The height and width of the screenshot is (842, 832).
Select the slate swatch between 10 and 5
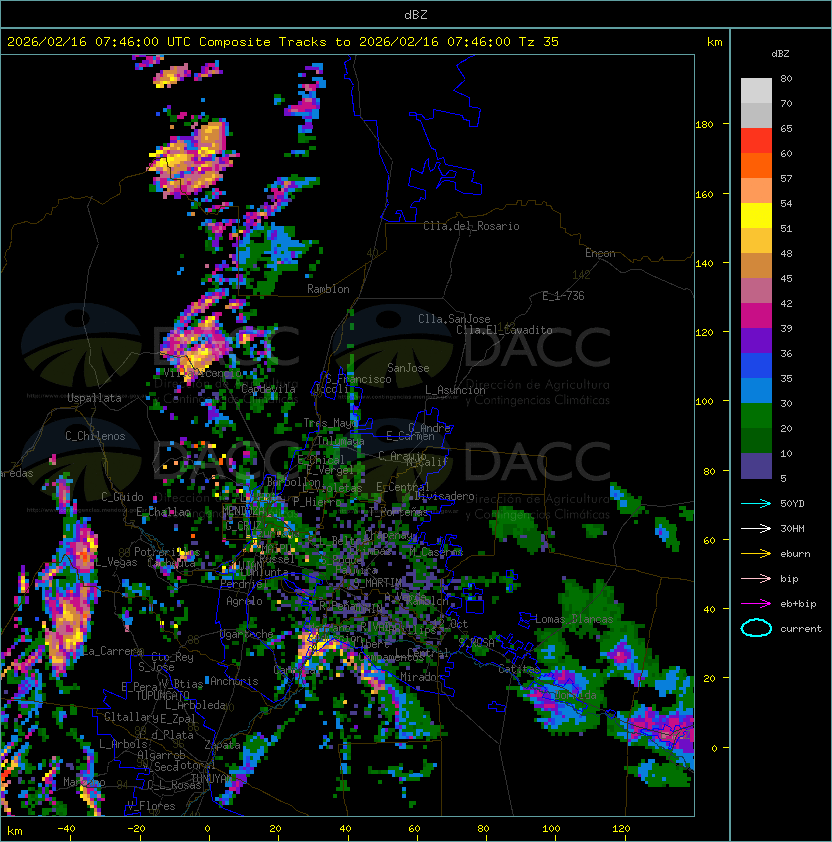(x=756, y=466)
